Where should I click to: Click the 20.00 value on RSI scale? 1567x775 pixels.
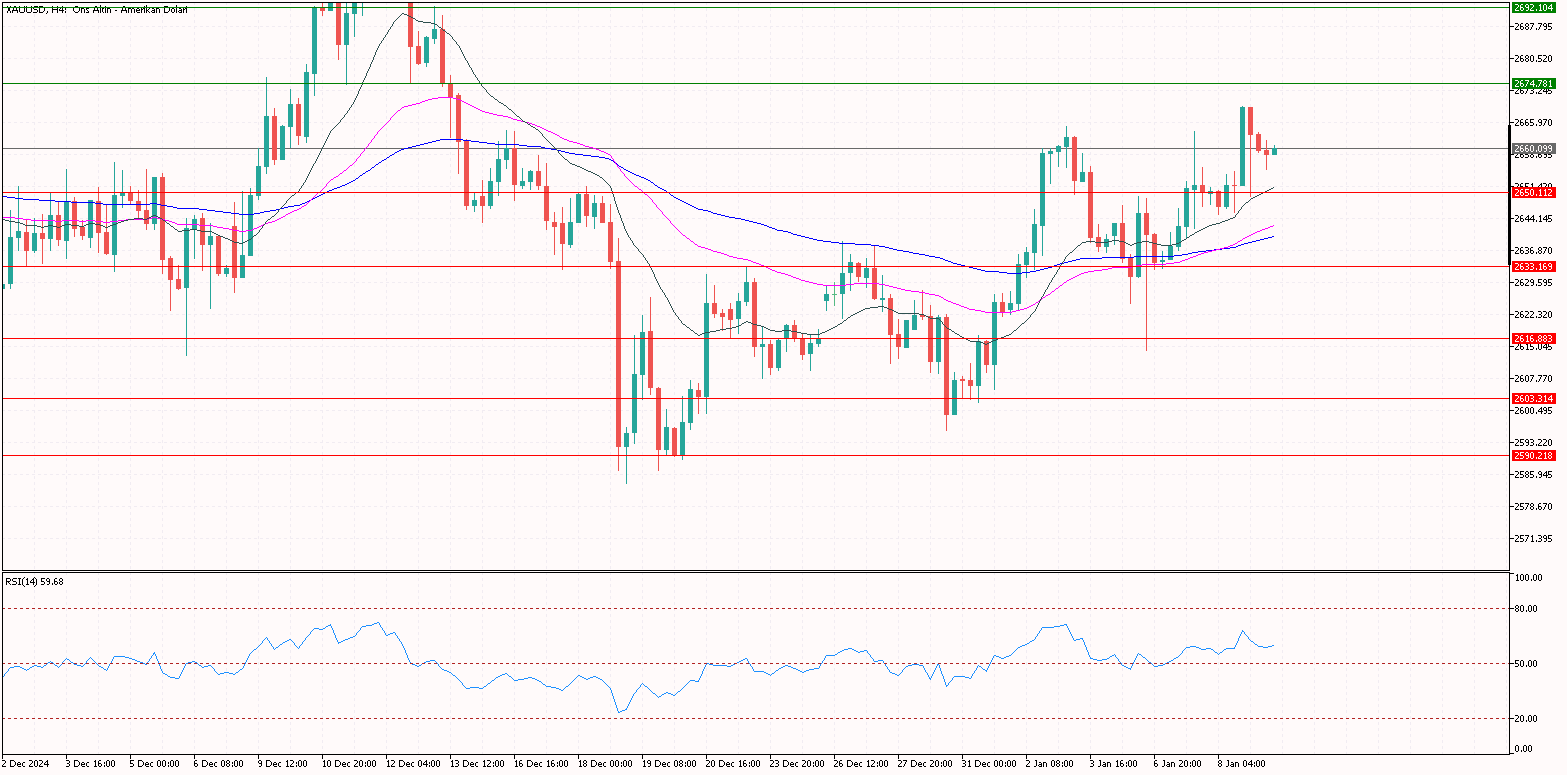1527,719
